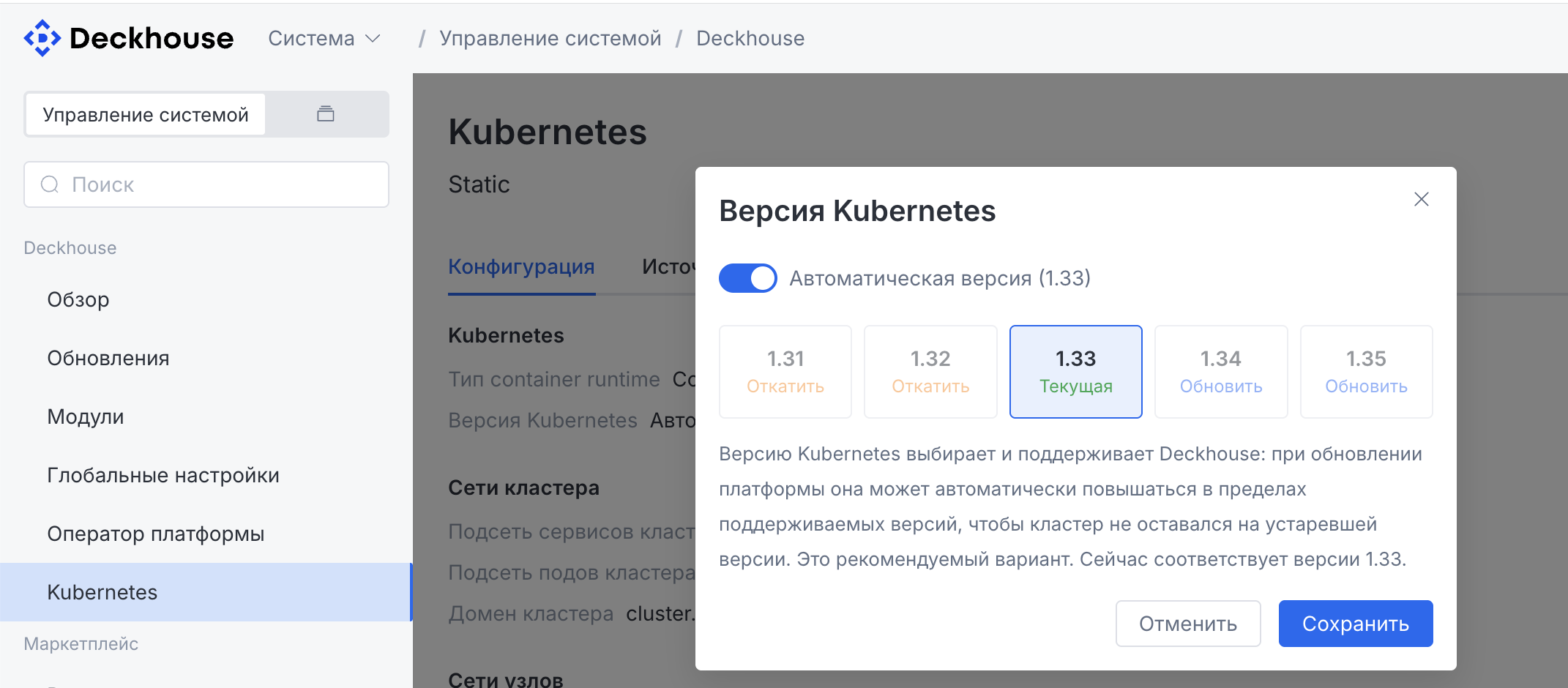This screenshot has width=1568, height=688.
Task: Select version 1.35 upgrade card
Action: point(1367,372)
